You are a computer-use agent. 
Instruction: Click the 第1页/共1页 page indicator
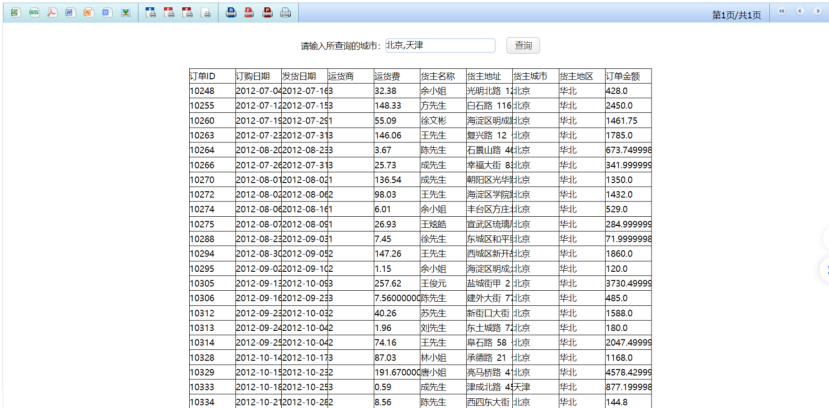coord(735,15)
